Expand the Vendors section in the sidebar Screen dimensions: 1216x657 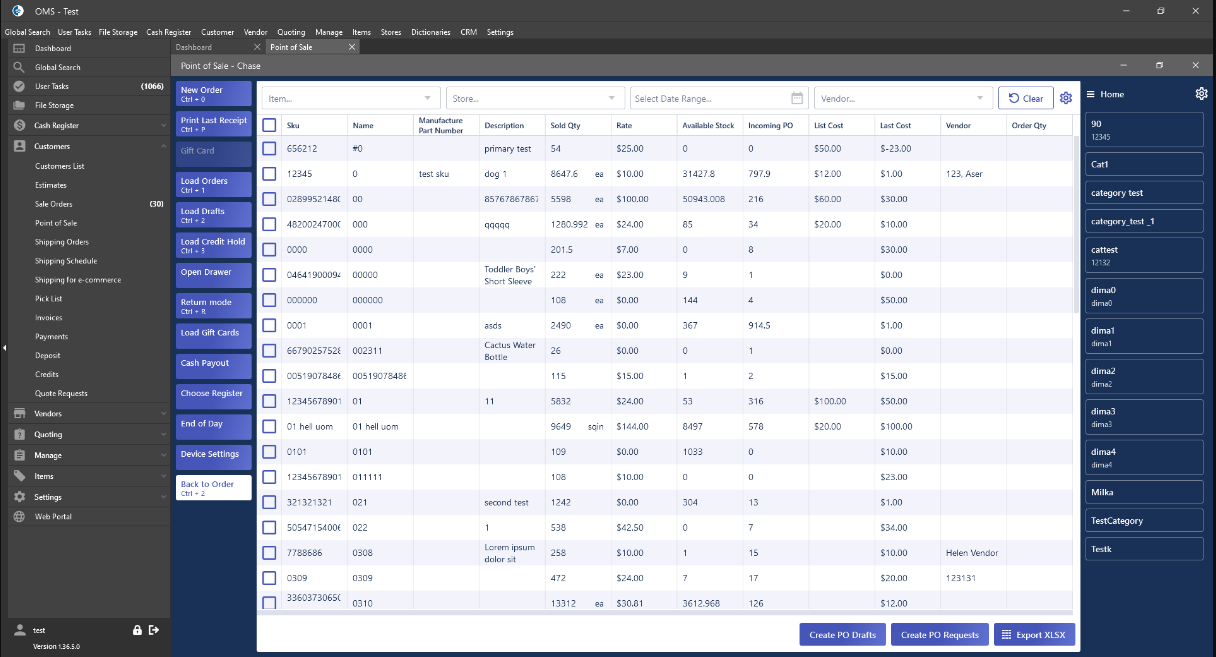point(86,413)
